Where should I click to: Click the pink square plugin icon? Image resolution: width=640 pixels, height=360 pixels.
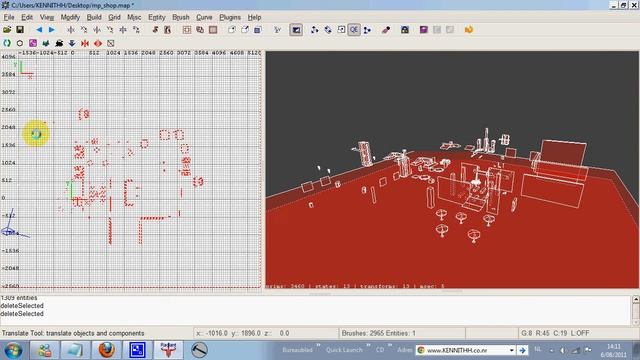(33, 43)
